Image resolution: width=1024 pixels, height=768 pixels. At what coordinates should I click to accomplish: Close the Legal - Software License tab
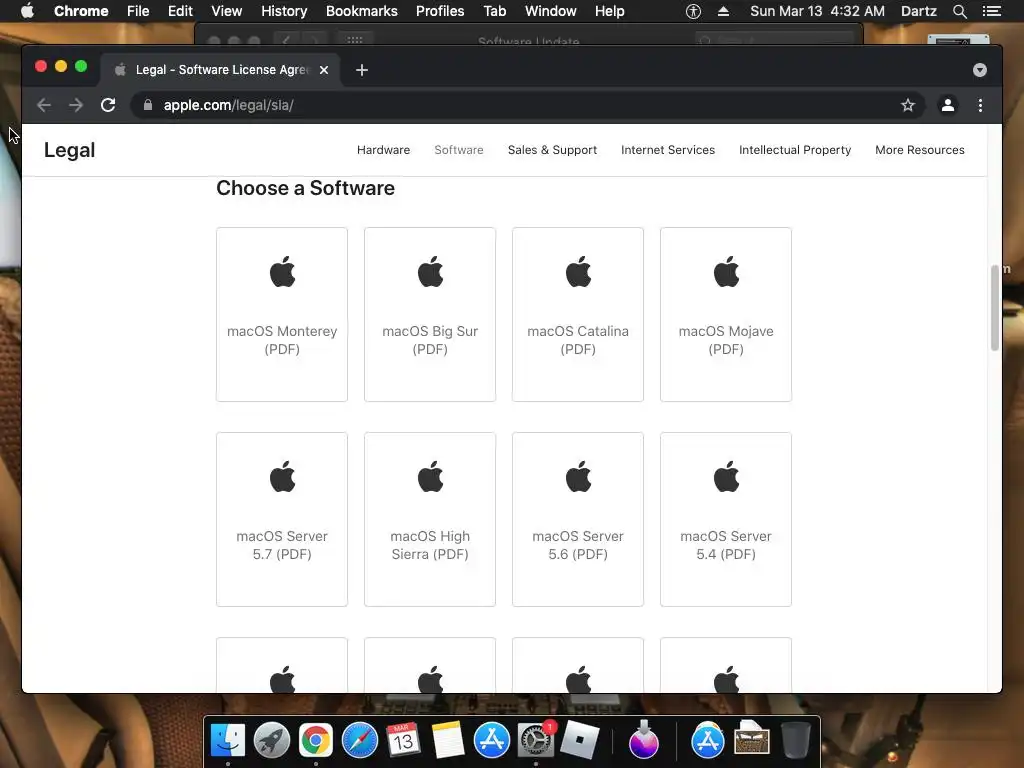tap(324, 70)
